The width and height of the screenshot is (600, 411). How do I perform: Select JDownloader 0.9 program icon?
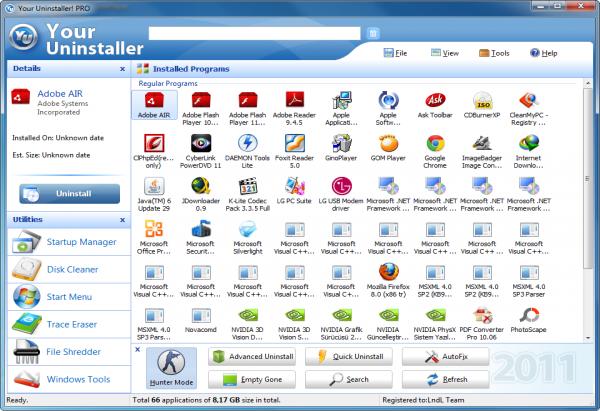[x=201, y=194]
